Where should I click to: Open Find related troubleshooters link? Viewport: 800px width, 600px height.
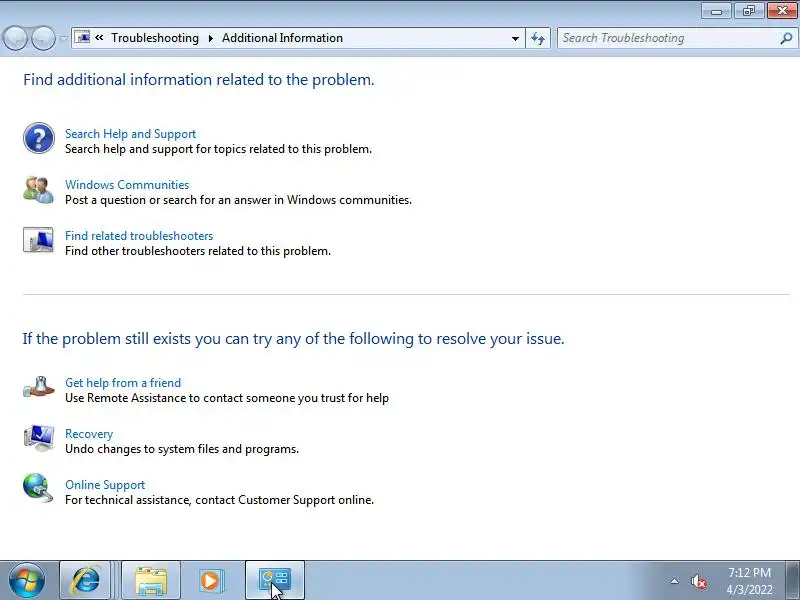[x=139, y=236]
